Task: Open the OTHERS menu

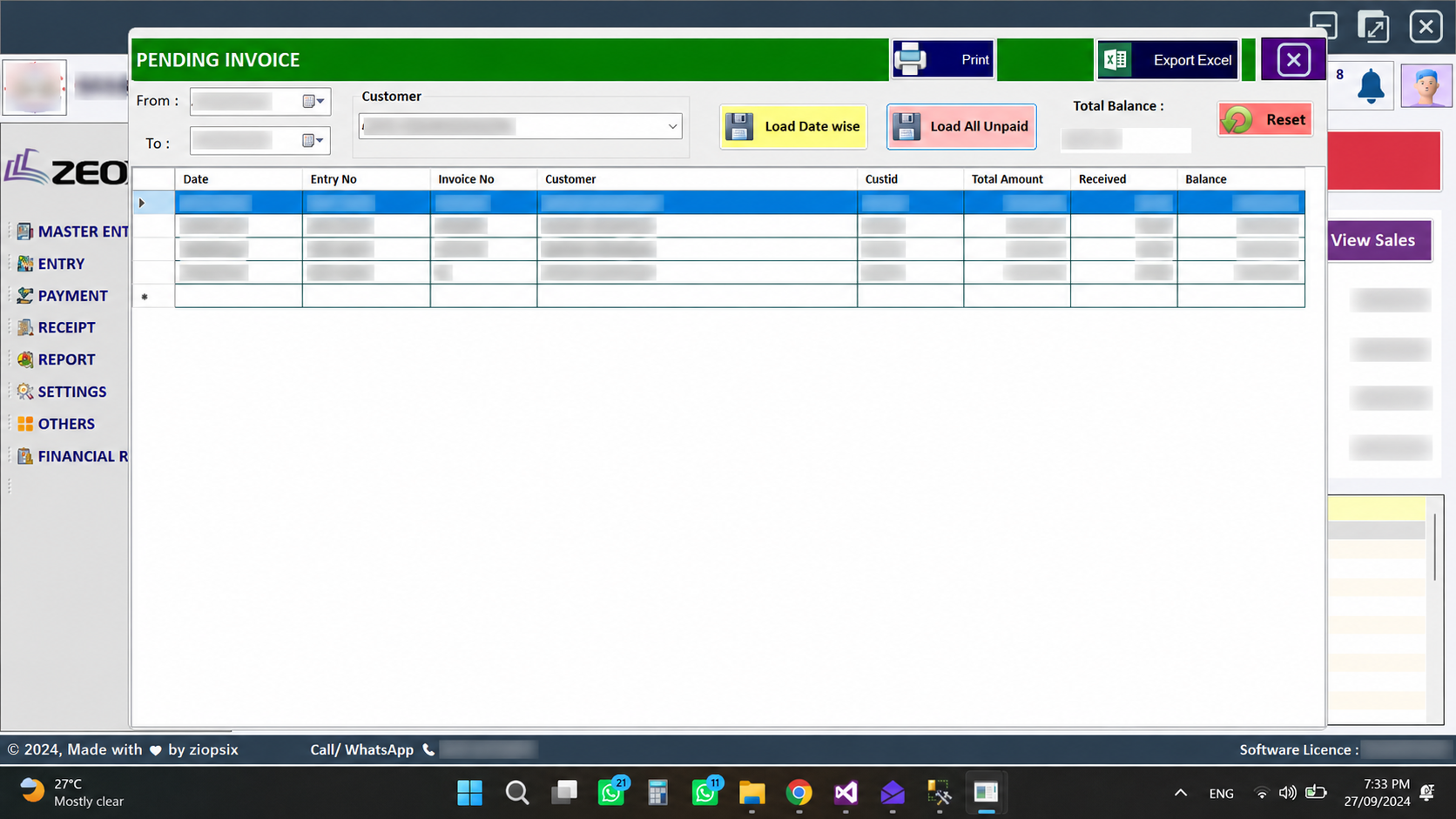Action: pos(66,424)
